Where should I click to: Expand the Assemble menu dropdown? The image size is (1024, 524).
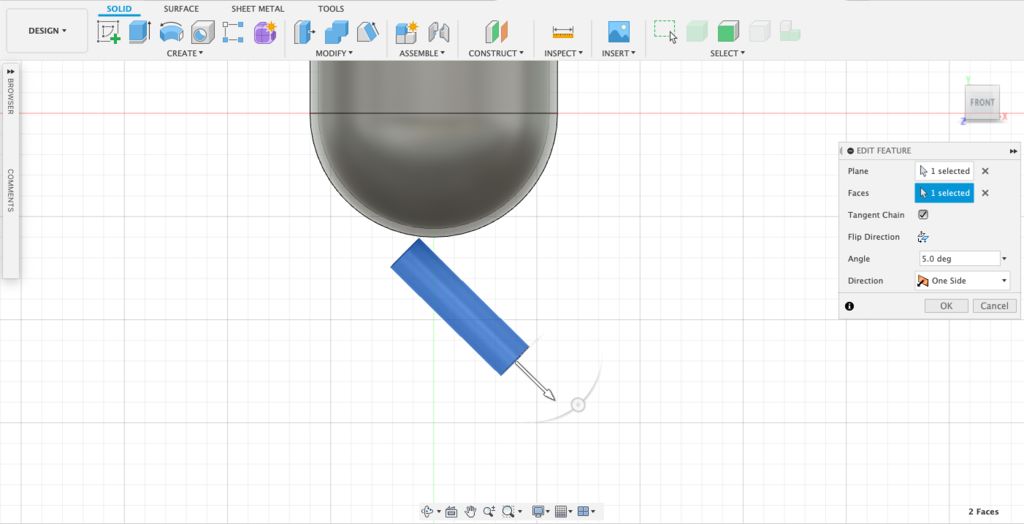tap(422, 53)
